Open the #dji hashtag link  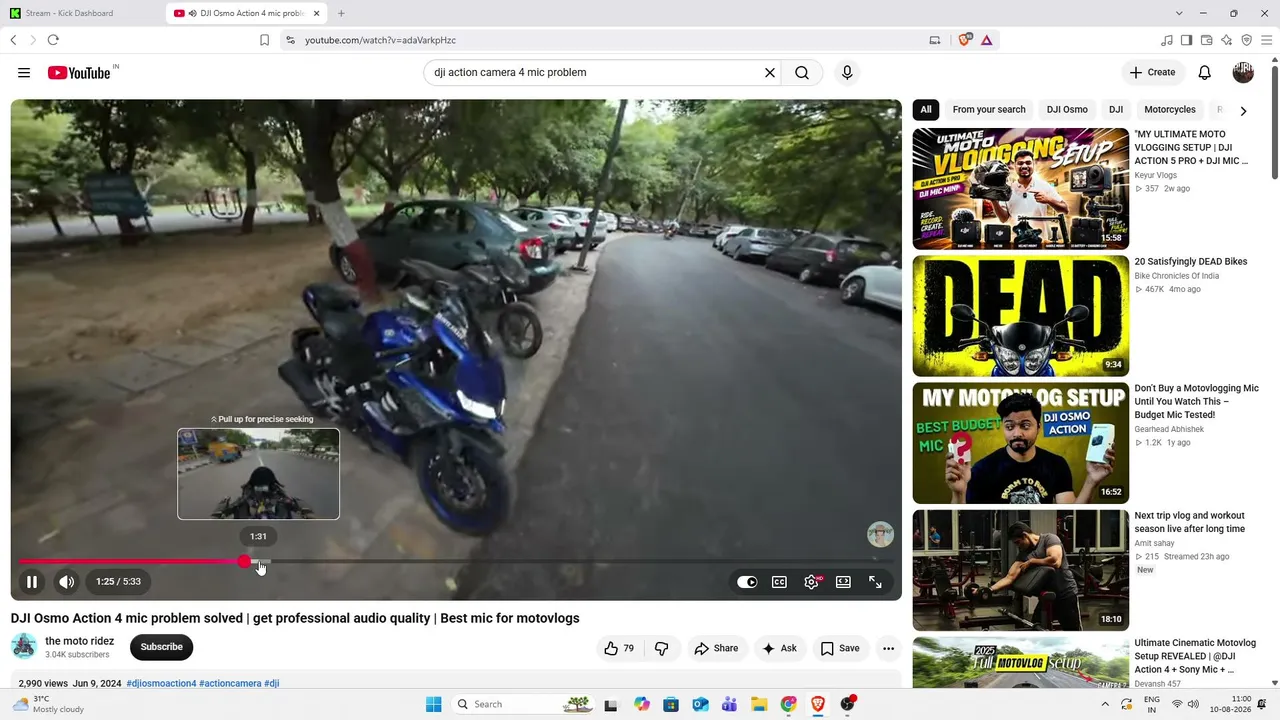click(272, 684)
